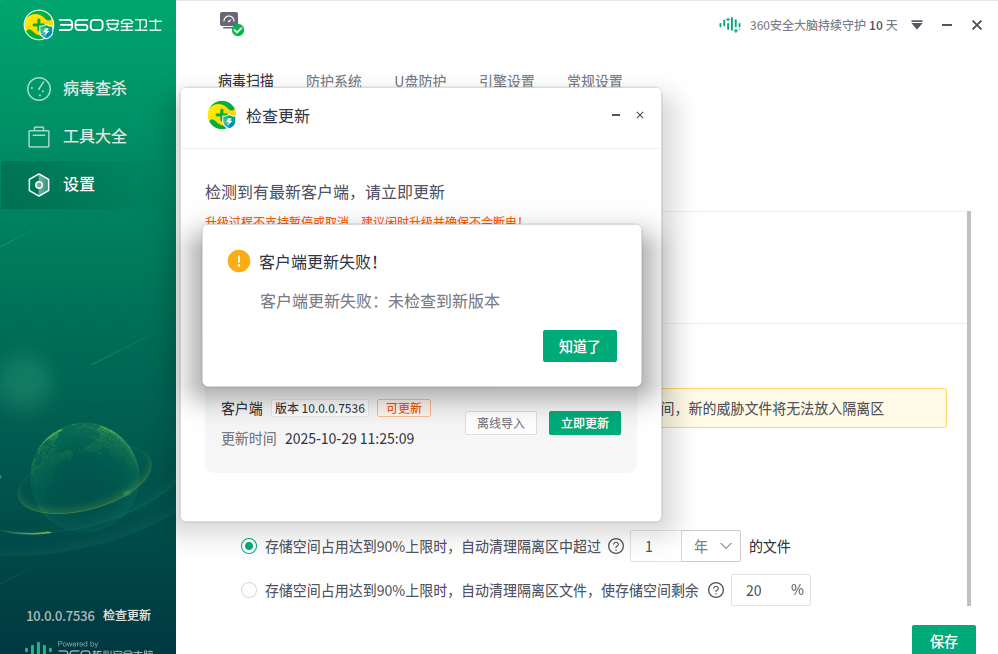Viewport: 998px width, 654px height.
Task: Expand the 年 time unit dropdown
Action: point(711,546)
